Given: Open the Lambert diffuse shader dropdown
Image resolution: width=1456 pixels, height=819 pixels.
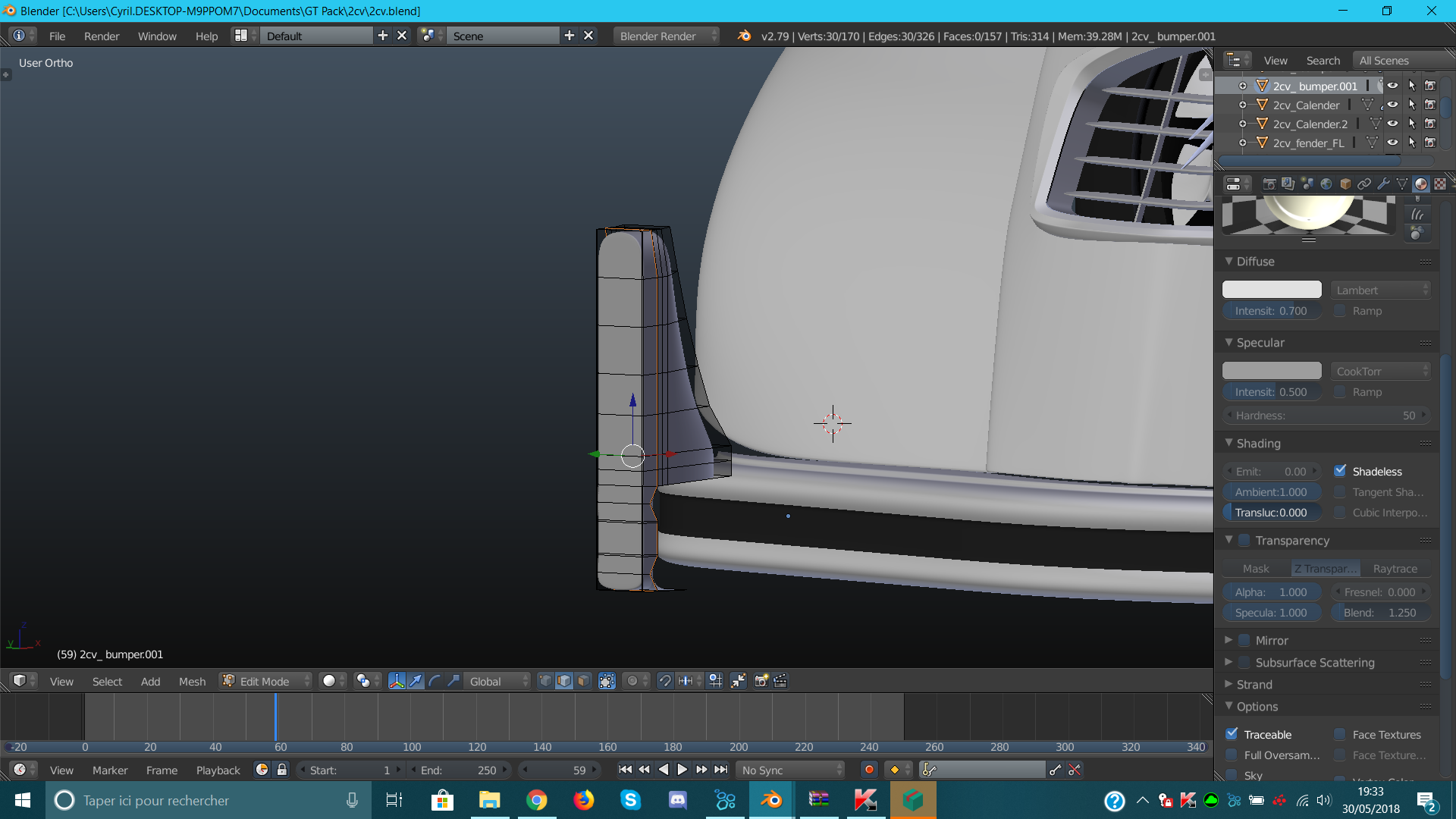Looking at the screenshot, I should tap(1381, 290).
